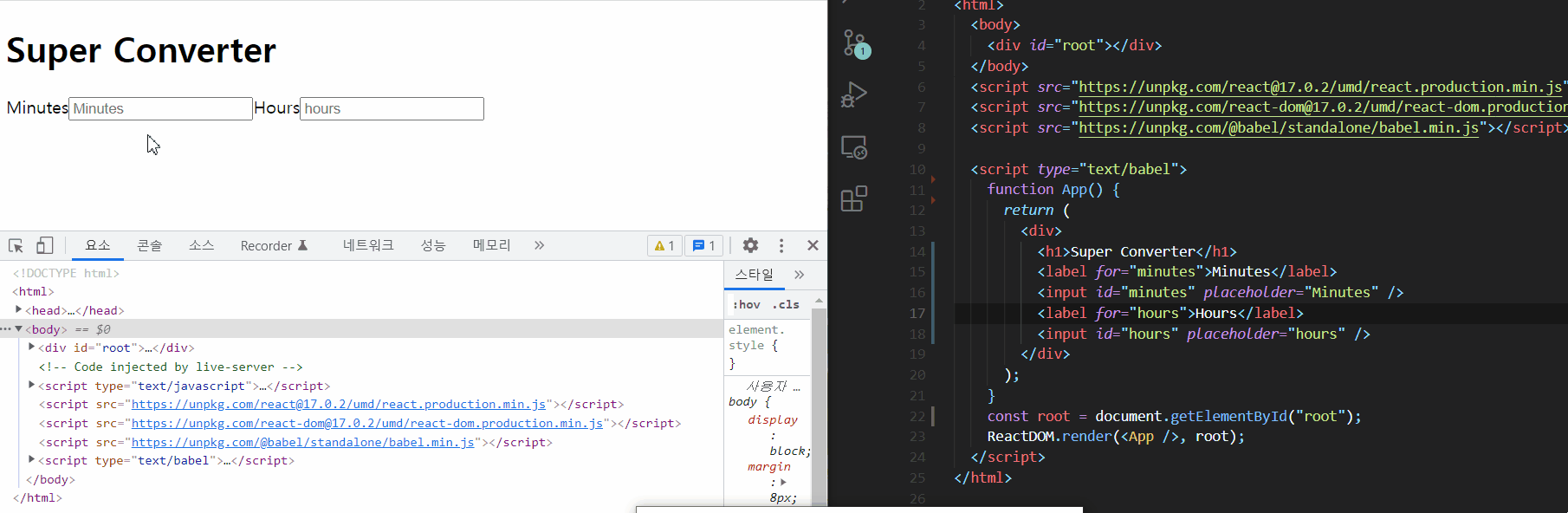Select the DOCTYPE html row

click(66, 273)
